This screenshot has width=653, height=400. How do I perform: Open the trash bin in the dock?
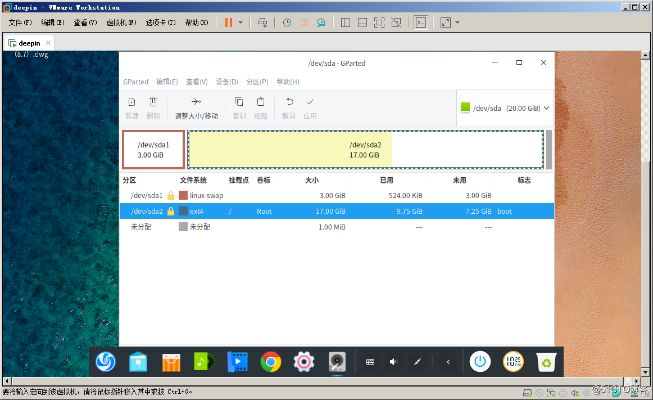pos(545,361)
